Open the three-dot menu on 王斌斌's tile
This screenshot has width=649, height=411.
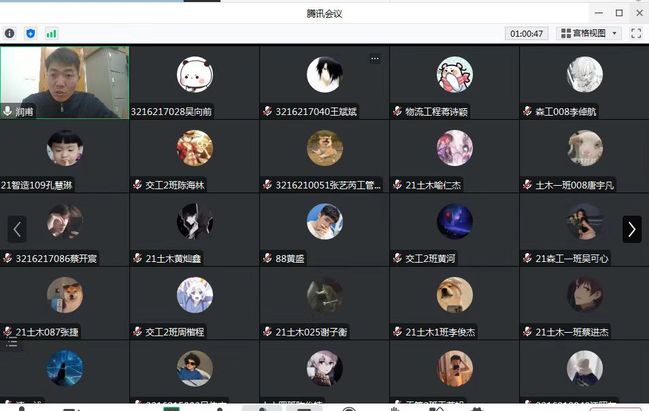375,58
